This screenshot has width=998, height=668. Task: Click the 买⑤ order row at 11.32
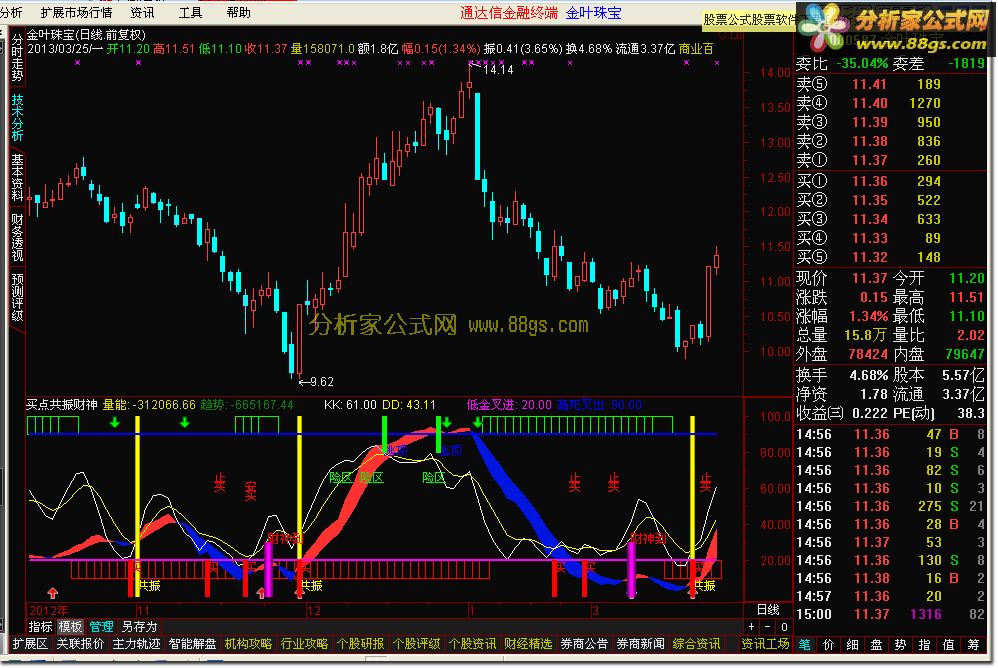[890, 258]
